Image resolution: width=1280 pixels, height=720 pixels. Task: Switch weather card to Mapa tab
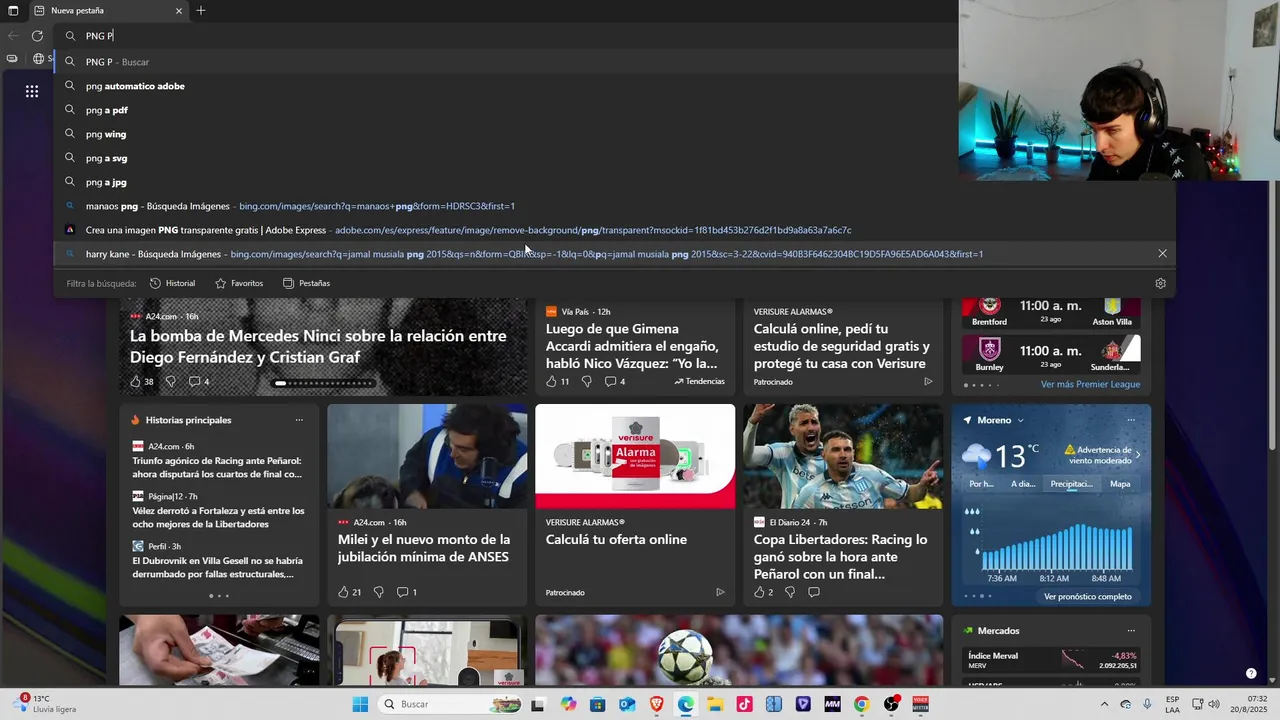pyautogui.click(x=1120, y=484)
